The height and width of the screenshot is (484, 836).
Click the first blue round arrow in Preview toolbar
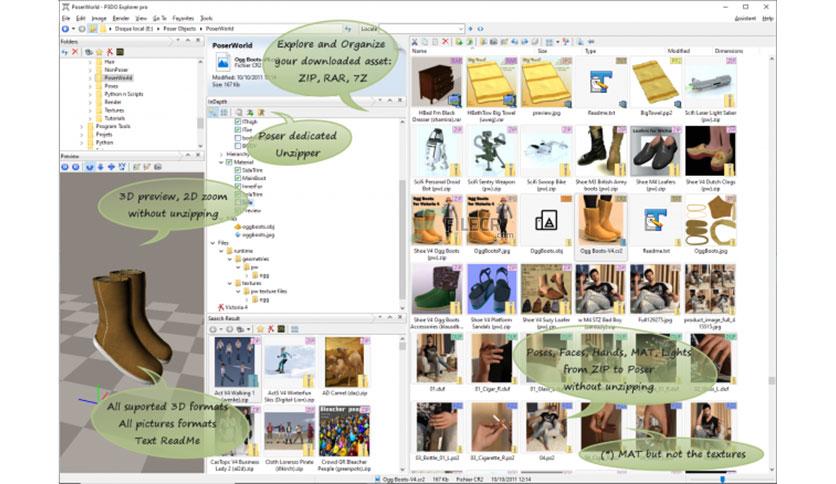coord(65,167)
